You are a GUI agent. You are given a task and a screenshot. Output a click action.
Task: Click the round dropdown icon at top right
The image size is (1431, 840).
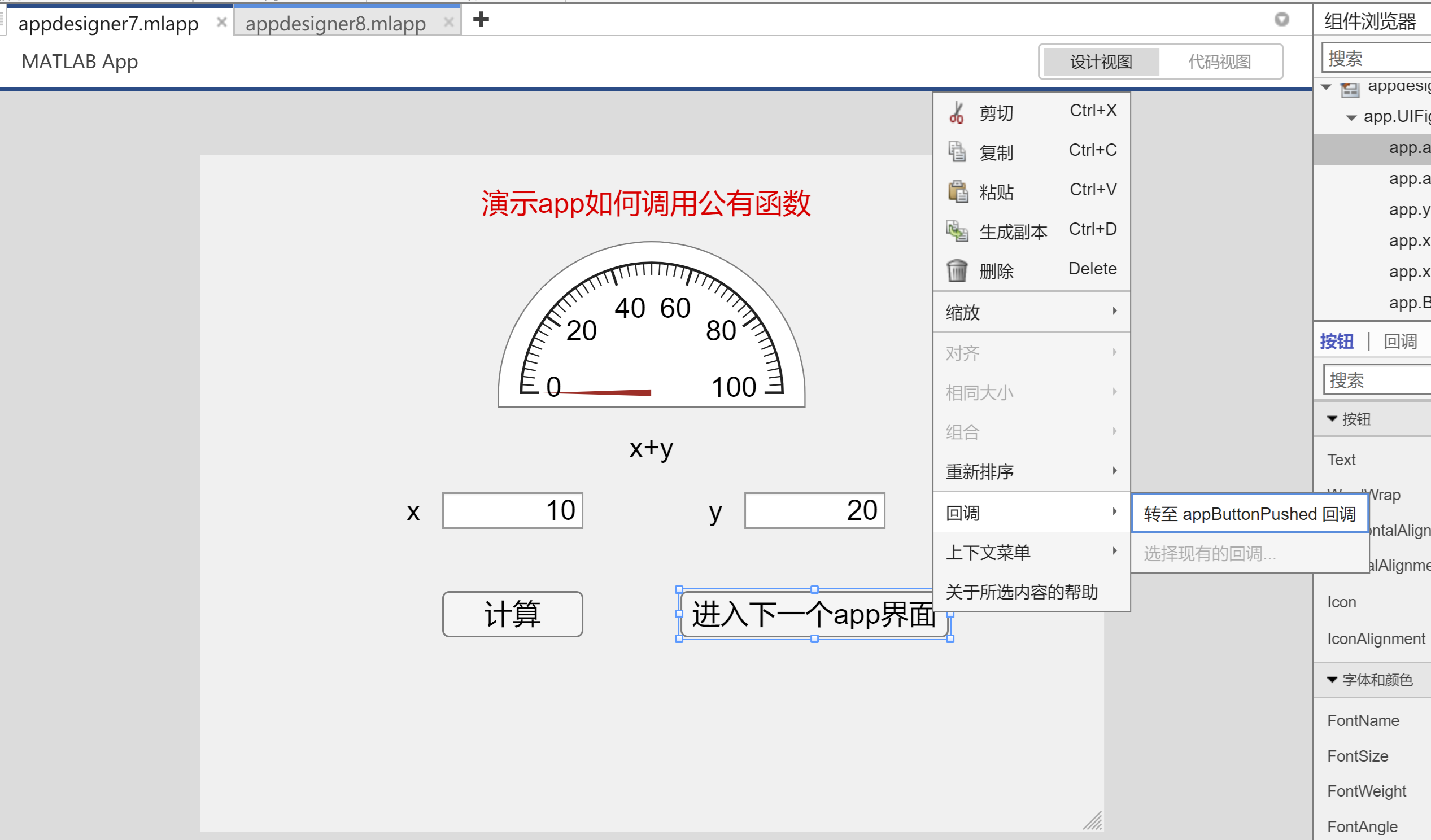point(1281,20)
